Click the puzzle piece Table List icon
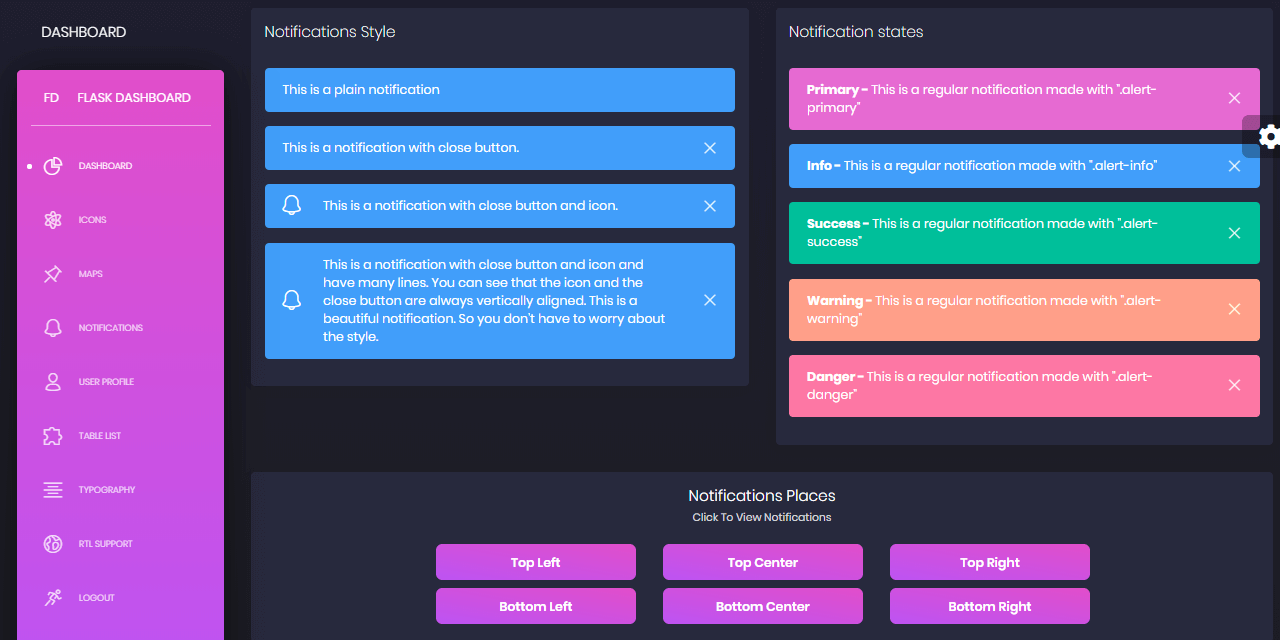 (53, 436)
